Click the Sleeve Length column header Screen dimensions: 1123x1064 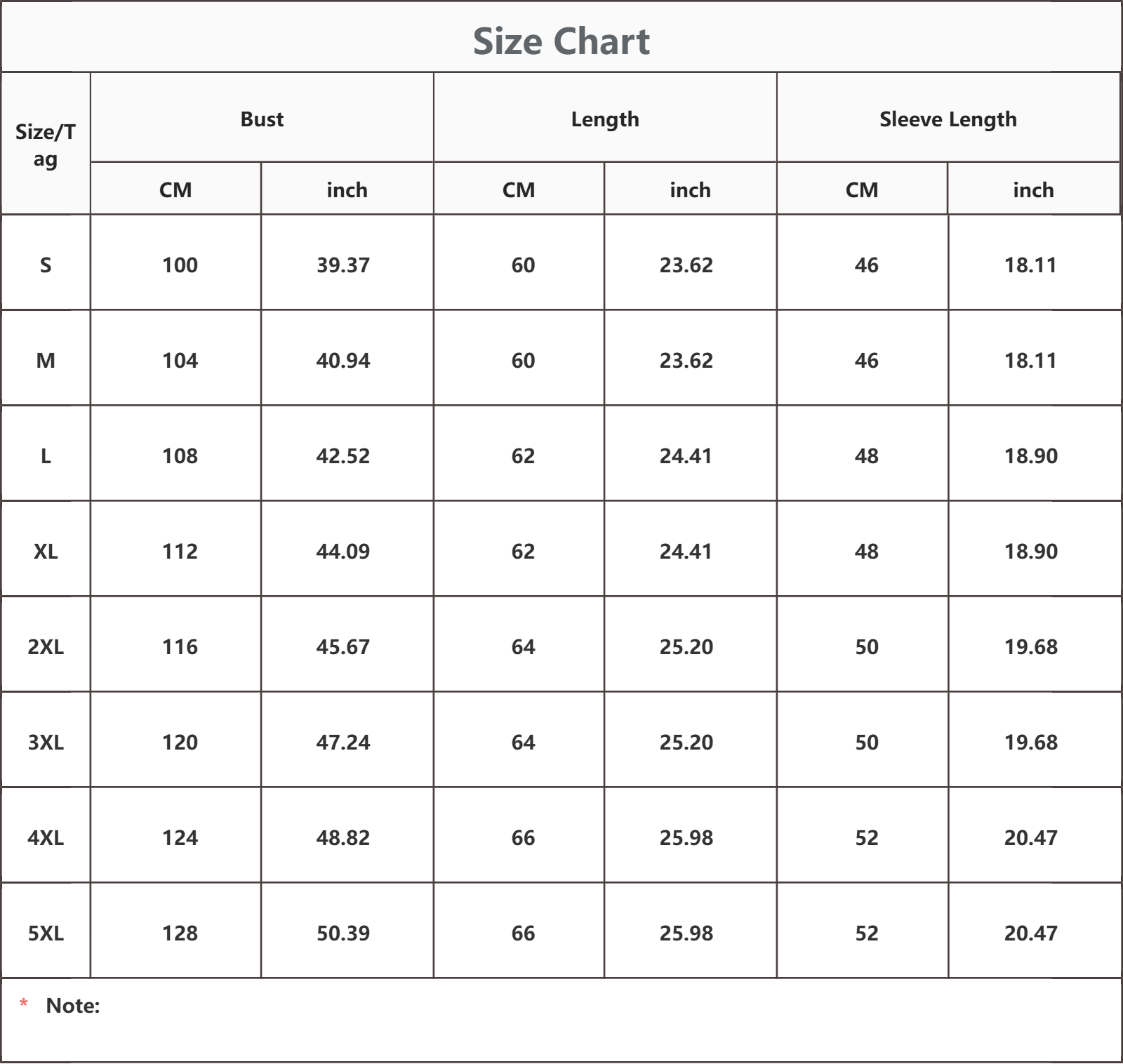948,118
